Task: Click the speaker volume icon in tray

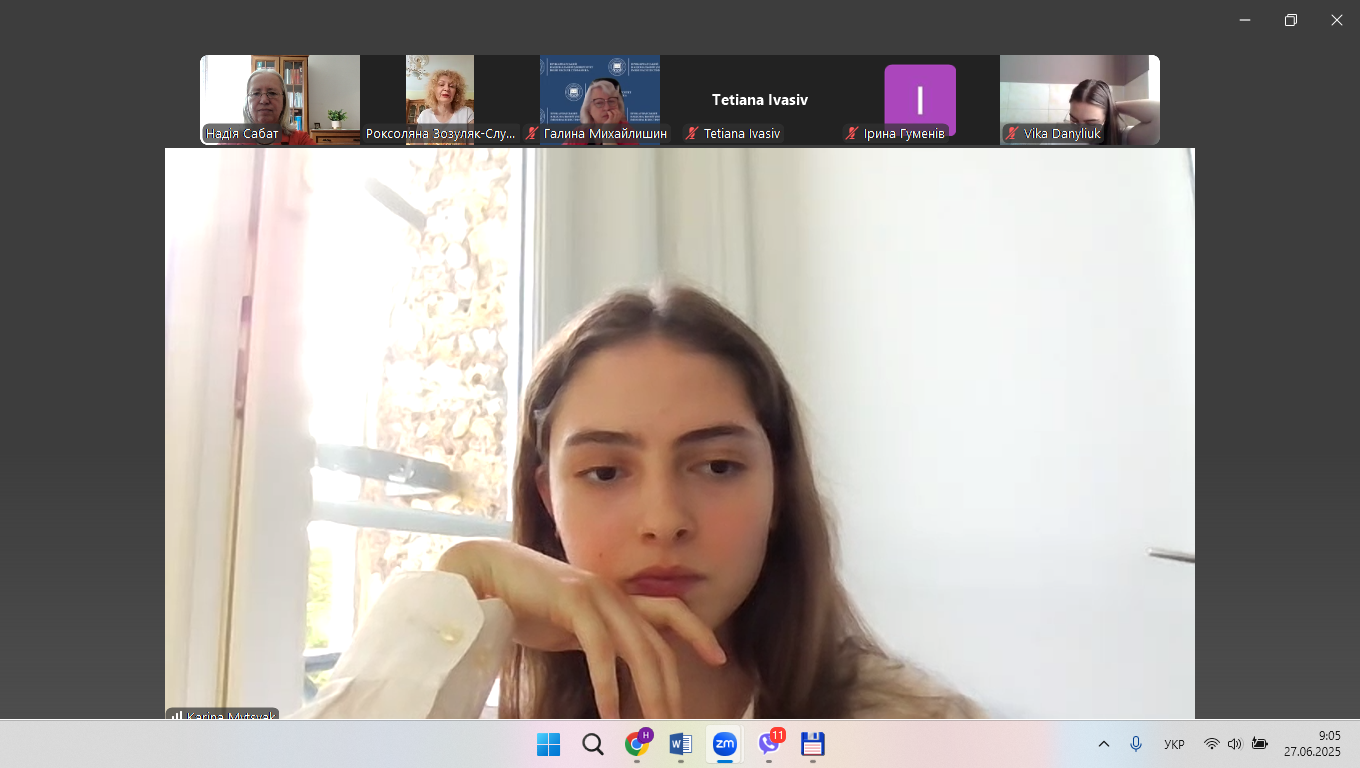Action: pyautogui.click(x=1234, y=744)
